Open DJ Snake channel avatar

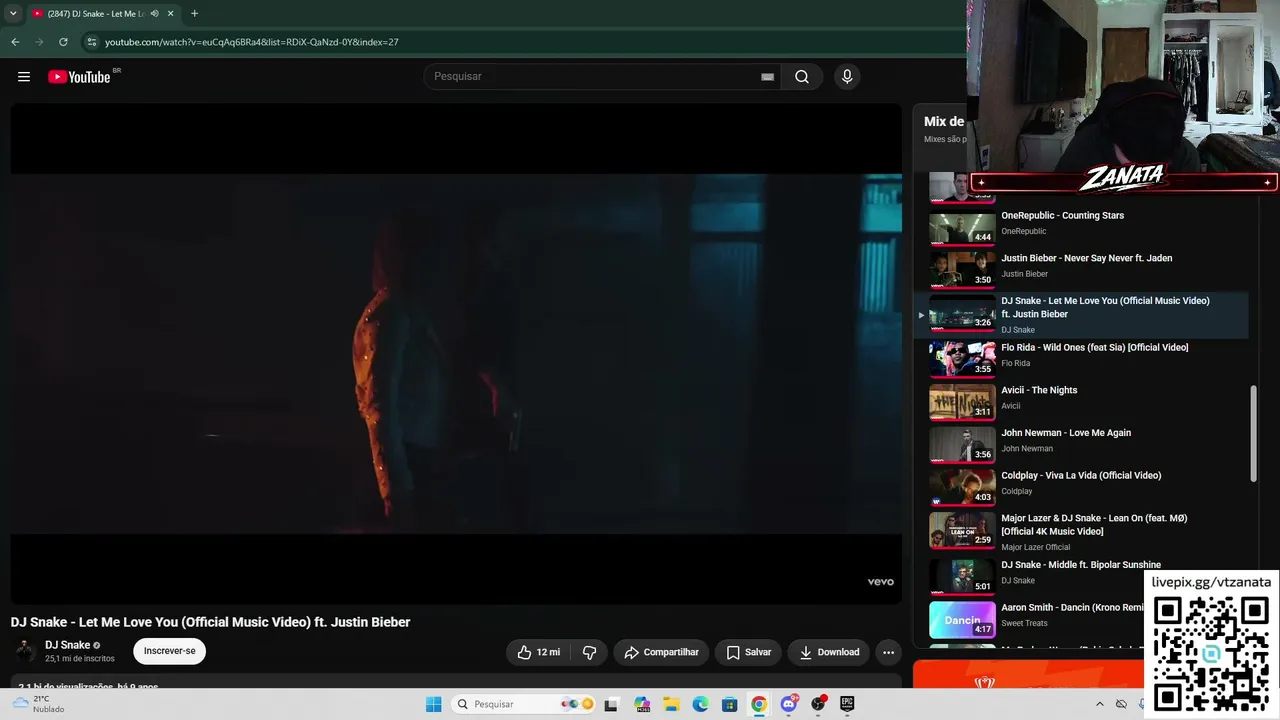[25, 651]
